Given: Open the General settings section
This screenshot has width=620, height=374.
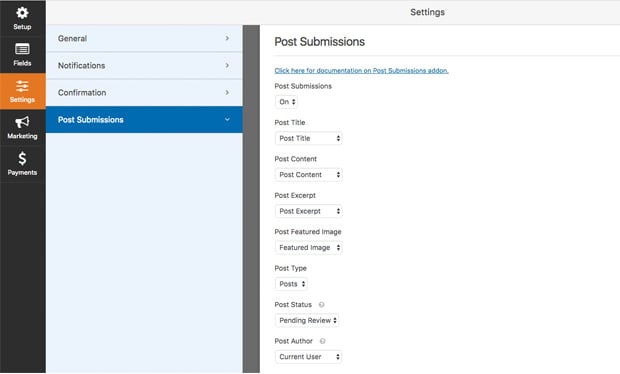Looking at the screenshot, I should [x=144, y=38].
